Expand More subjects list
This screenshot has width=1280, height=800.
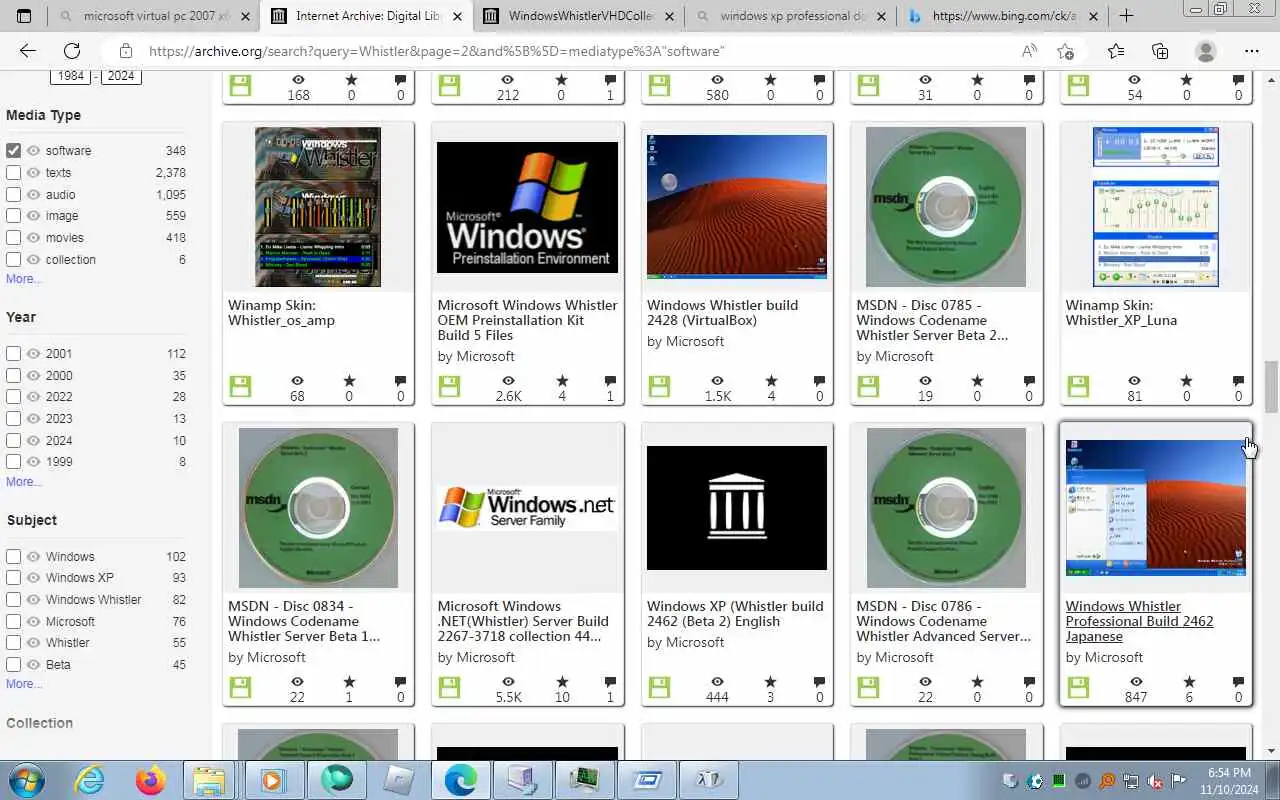pyautogui.click(x=24, y=684)
